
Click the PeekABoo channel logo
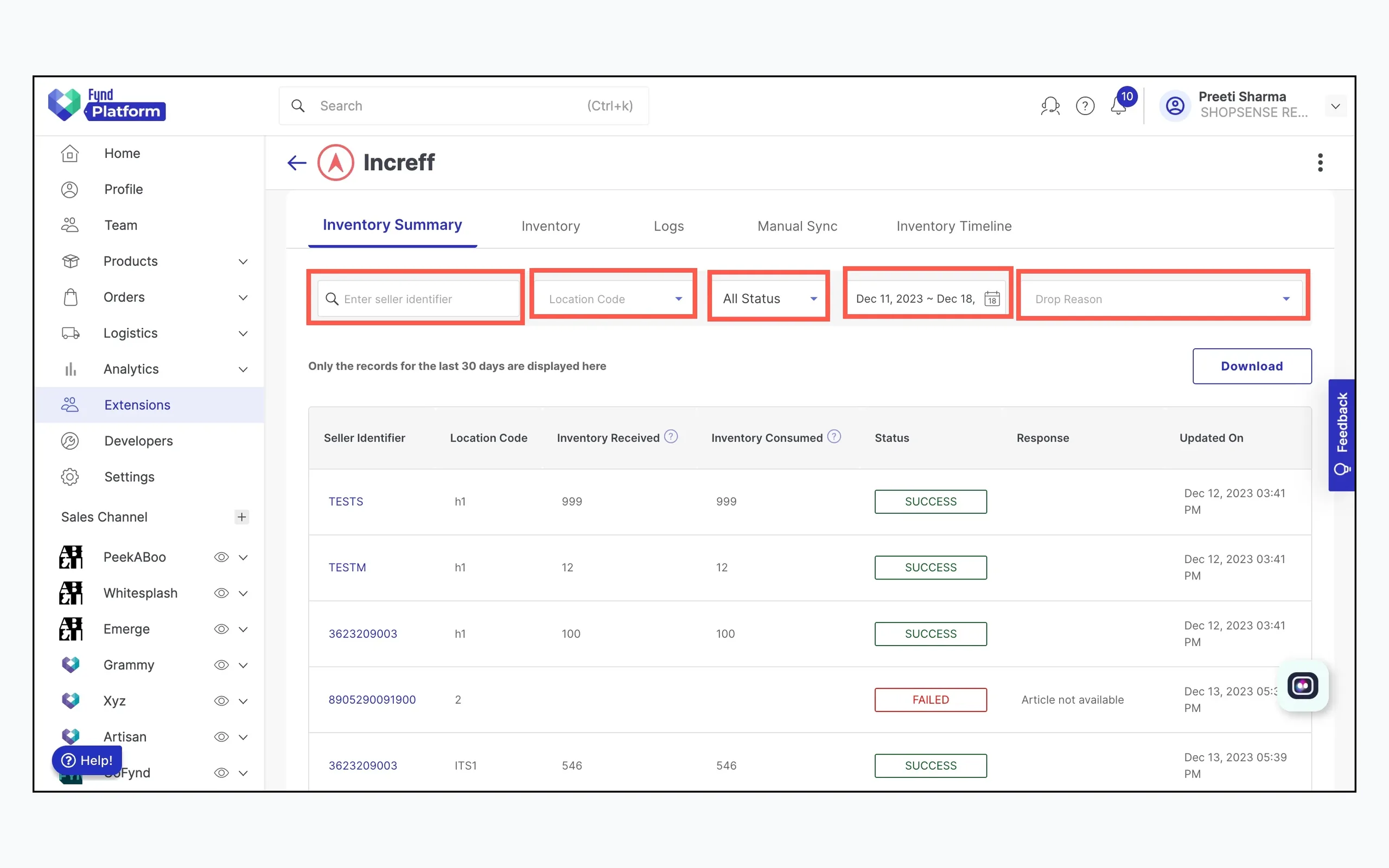(71, 557)
